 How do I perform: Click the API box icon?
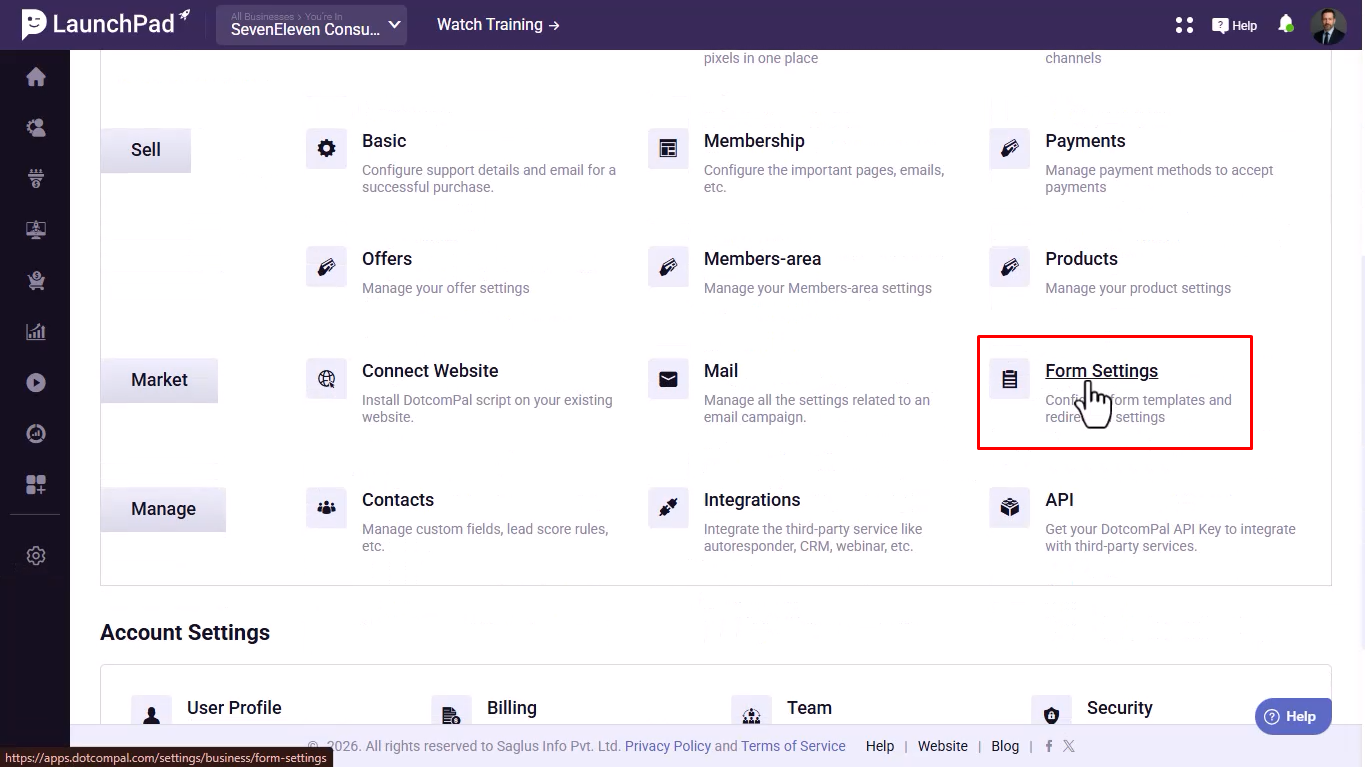click(x=1009, y=508)
